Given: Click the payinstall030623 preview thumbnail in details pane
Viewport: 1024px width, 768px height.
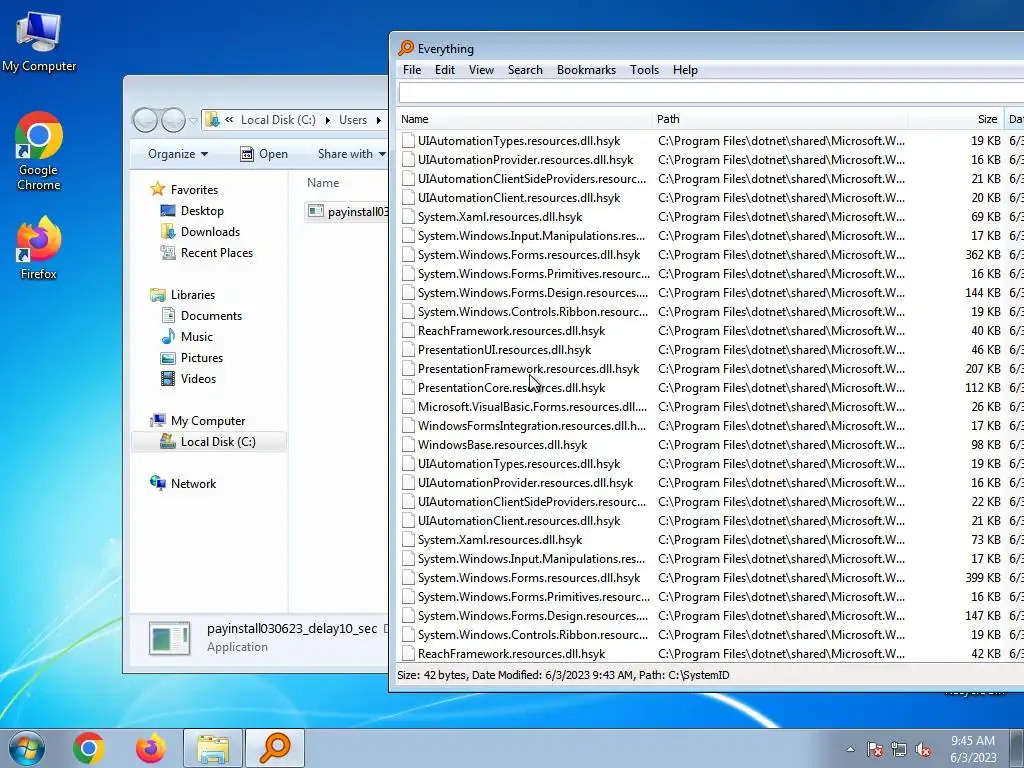Looking at the screenshot, I should [x=170, y=638].
